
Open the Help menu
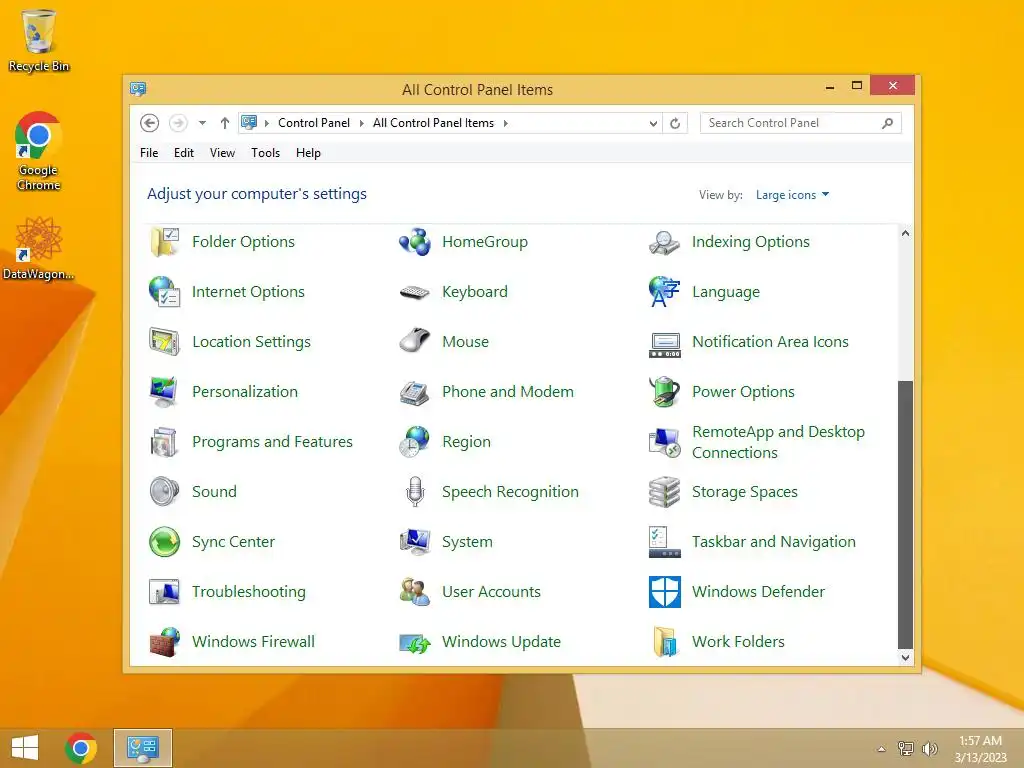(308, 153)
